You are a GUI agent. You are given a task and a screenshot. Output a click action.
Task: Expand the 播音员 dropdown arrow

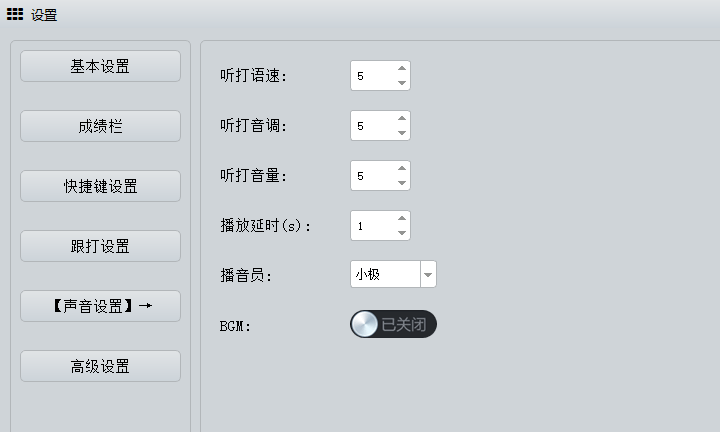[x=428, y=274]
